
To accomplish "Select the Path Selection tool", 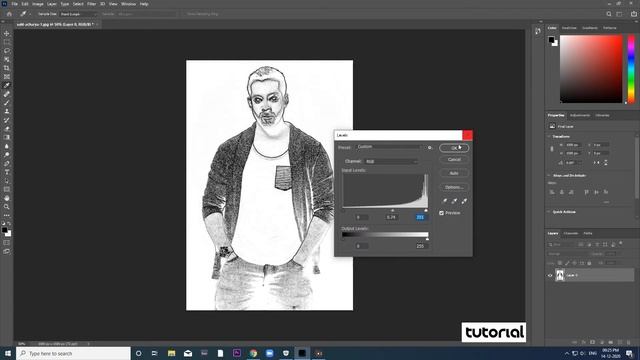I will 7,180.
